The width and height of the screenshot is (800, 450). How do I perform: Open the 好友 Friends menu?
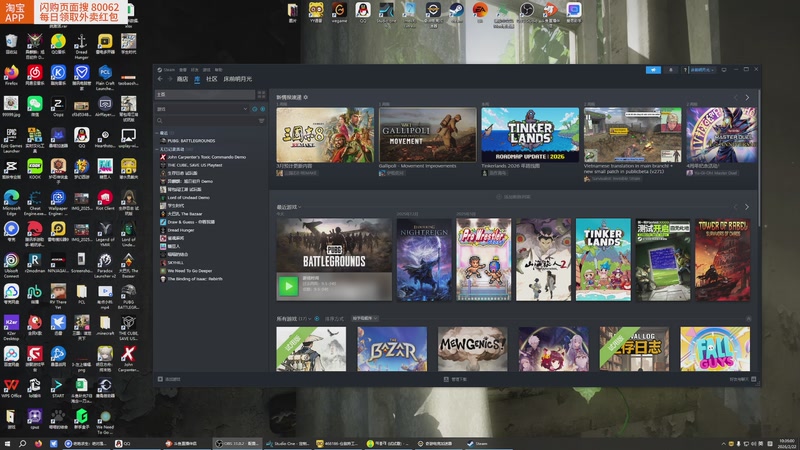[x=194, y=70]
